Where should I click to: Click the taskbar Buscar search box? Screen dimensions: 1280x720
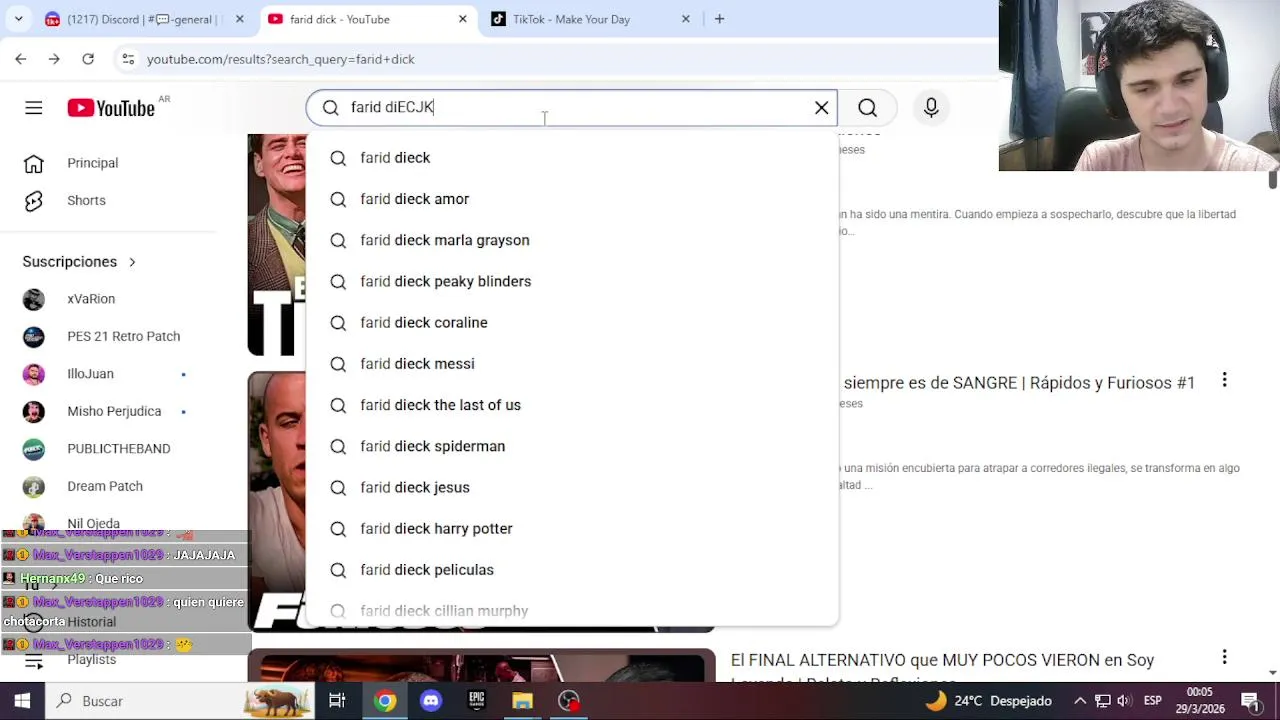click(181, 701)
